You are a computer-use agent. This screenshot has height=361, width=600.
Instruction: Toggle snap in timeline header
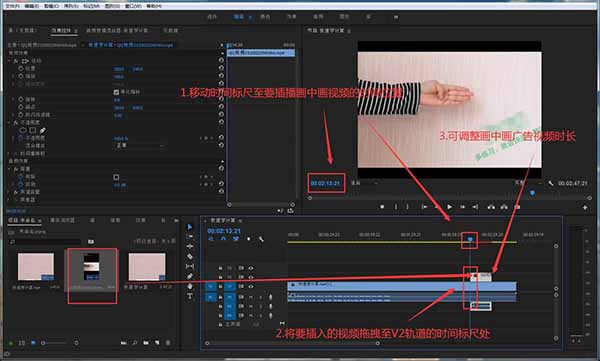pos(223,239)
